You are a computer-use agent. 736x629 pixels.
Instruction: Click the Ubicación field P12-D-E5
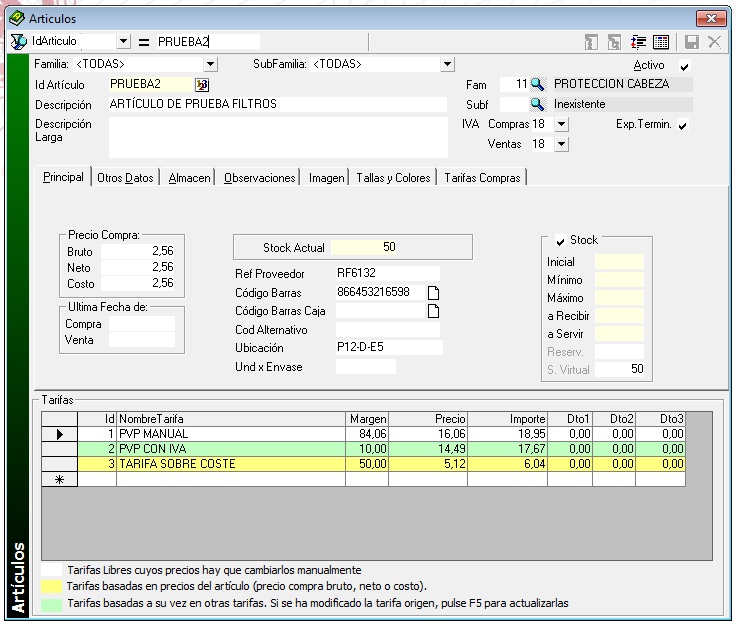pos(389,347)
